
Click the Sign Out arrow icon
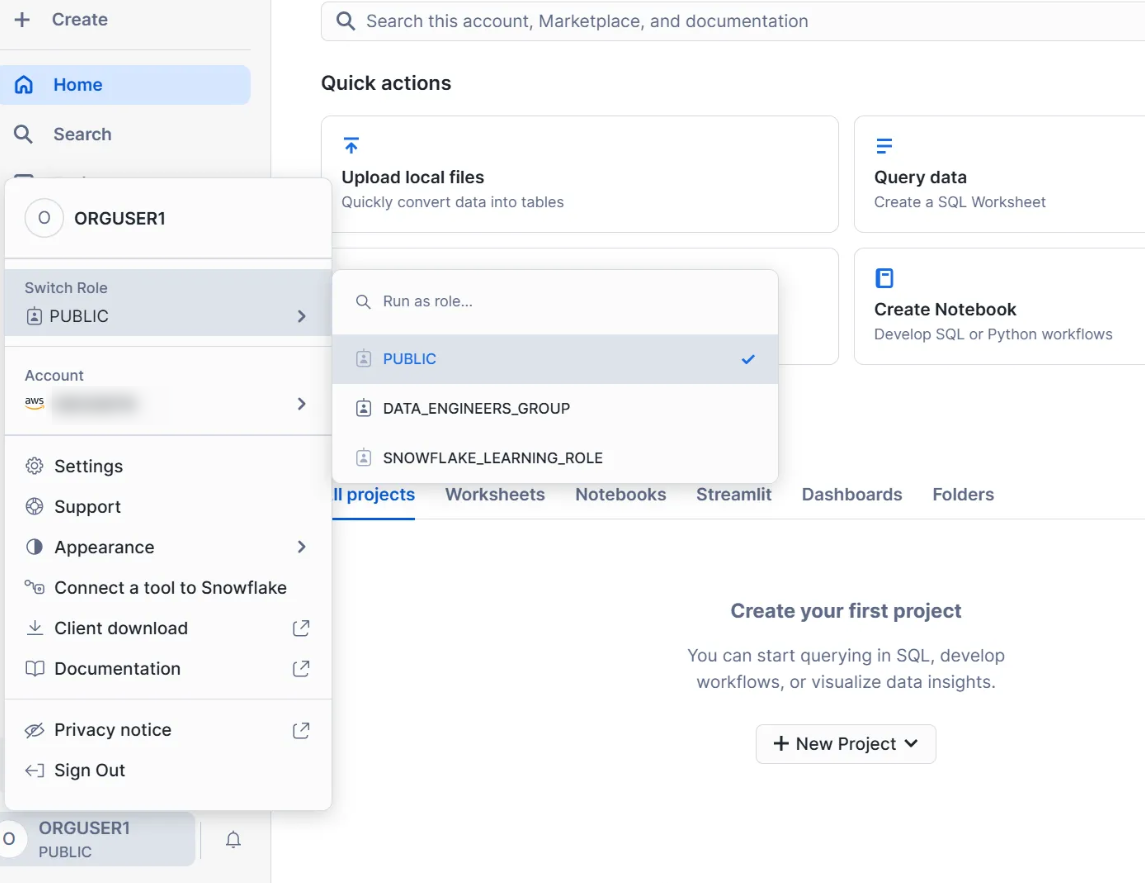pyautogui.click(x=34, y=771)
